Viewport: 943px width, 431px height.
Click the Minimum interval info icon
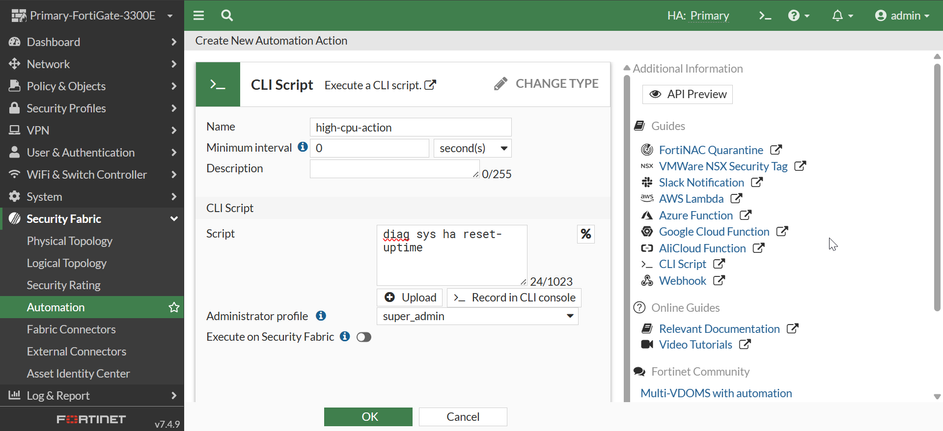303,147
